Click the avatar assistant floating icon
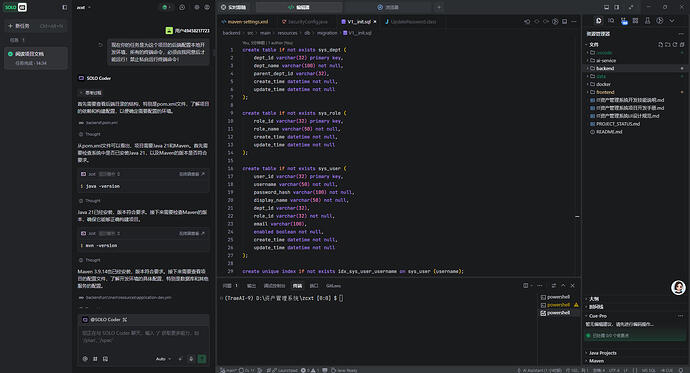 coord(678,288)
